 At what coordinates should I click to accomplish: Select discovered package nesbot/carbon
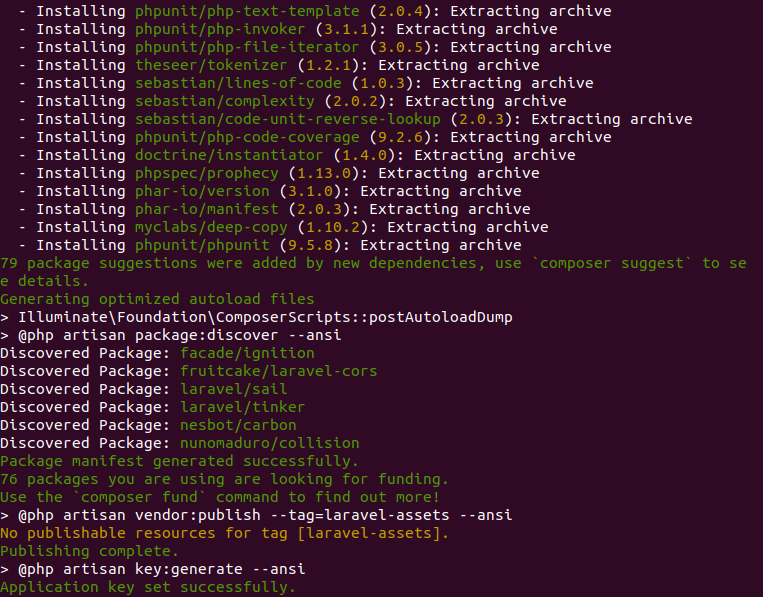[x=238, y=425]
